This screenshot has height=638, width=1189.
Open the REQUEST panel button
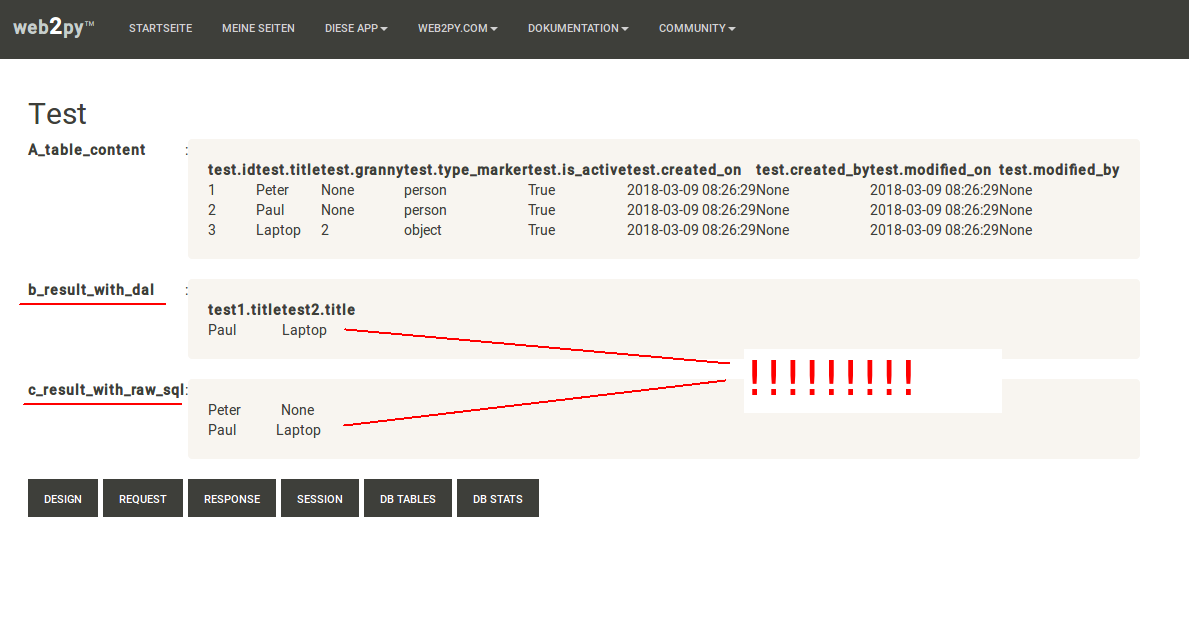tap(142, 498)
